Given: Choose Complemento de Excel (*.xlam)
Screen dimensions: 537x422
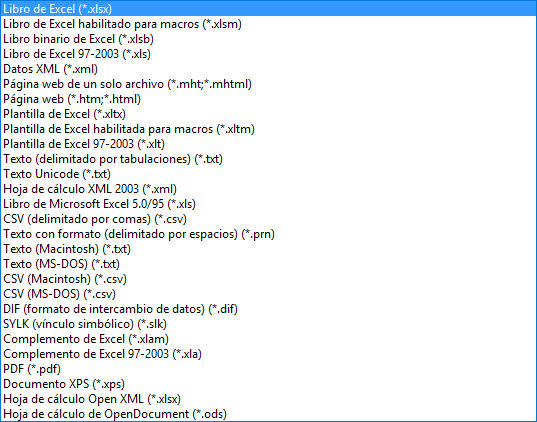Looking at the screenshot, I should click(x=268, y=339).
